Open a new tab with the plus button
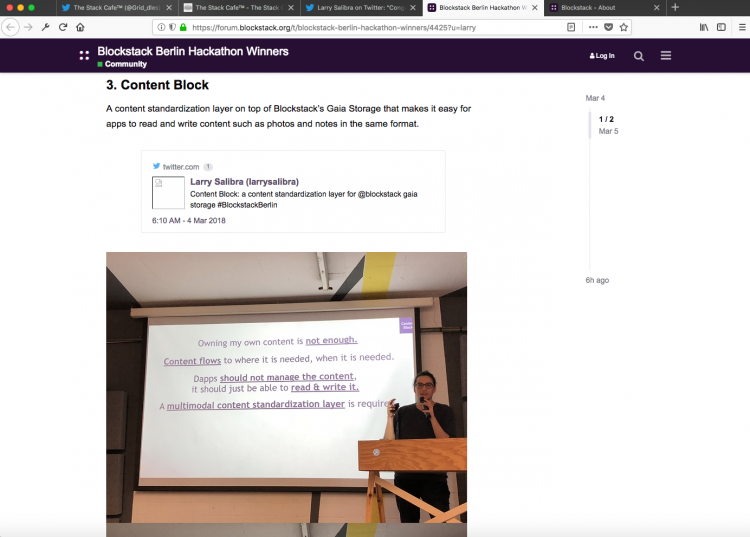This screenshot has width=750, height=537. (675, 7)
